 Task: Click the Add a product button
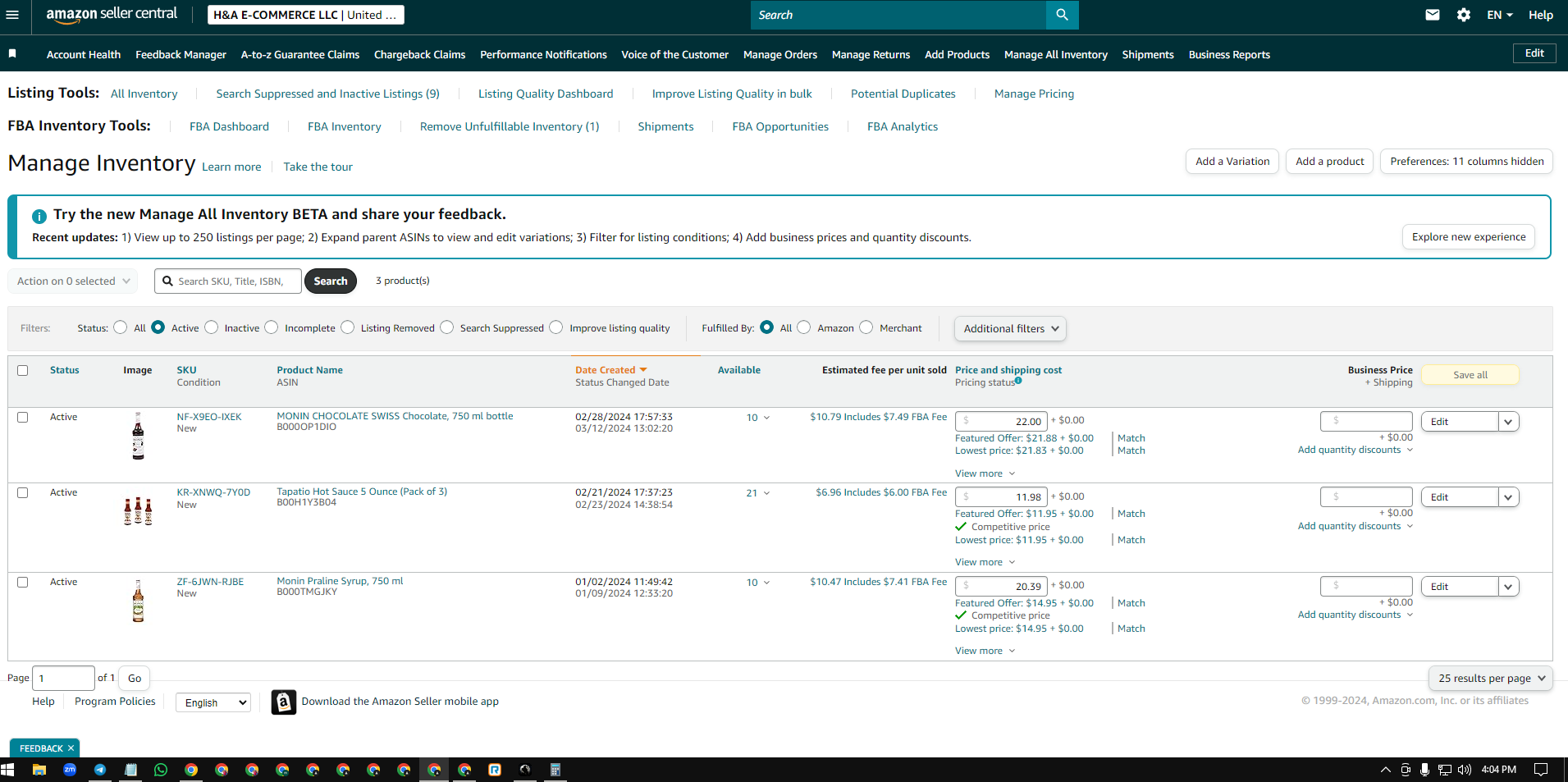1330,162
